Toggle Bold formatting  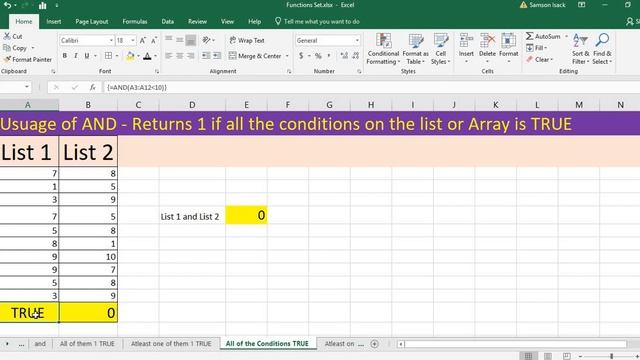(64, 56)
